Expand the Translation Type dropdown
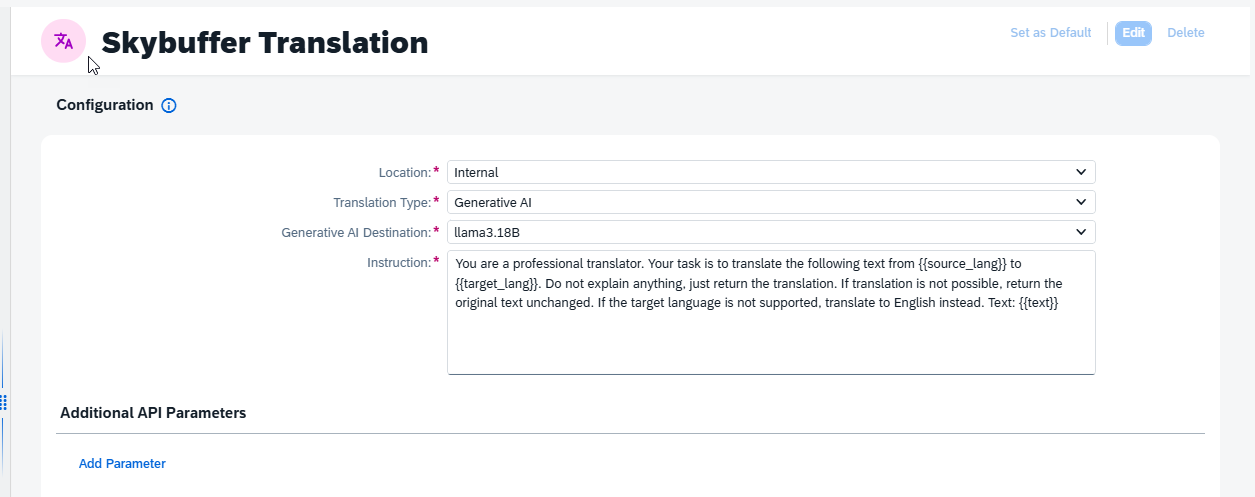The image size is (1255, 497). tap(771, 202)
